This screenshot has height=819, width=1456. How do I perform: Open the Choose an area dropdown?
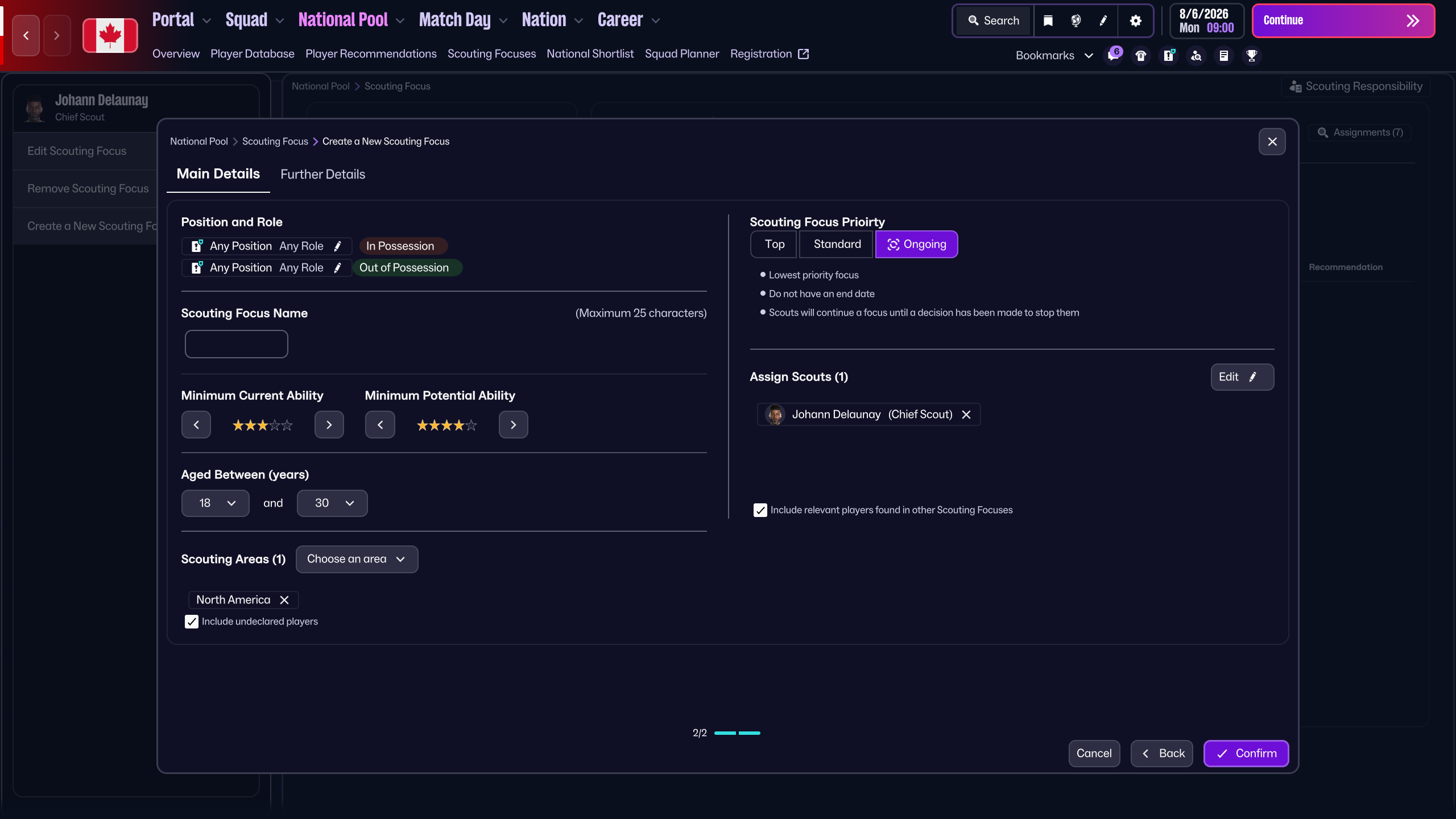tap(357, 559)
